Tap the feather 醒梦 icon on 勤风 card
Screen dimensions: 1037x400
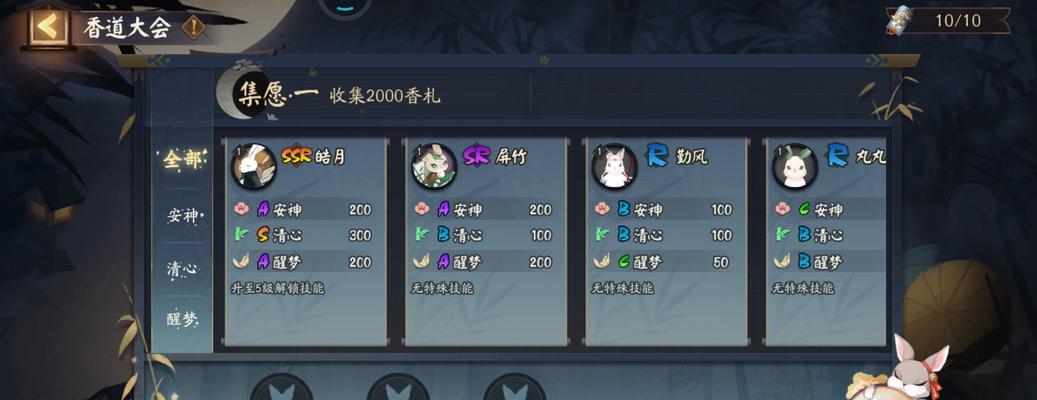(601, 261)
